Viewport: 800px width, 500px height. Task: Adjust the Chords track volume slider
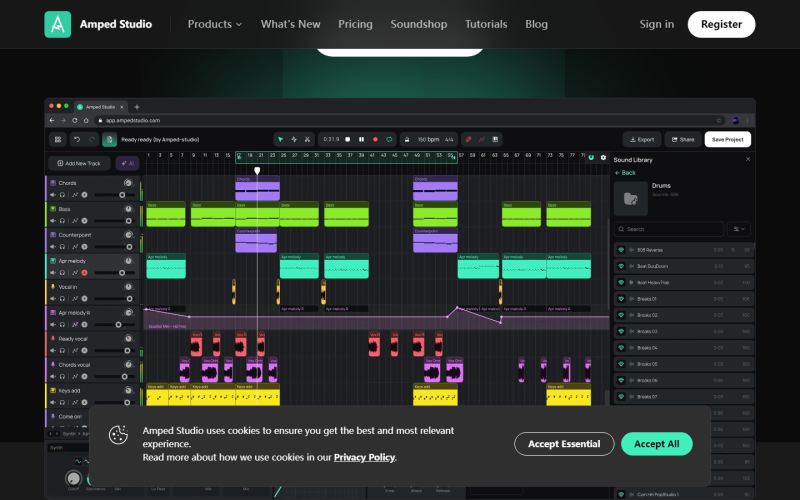115,195
